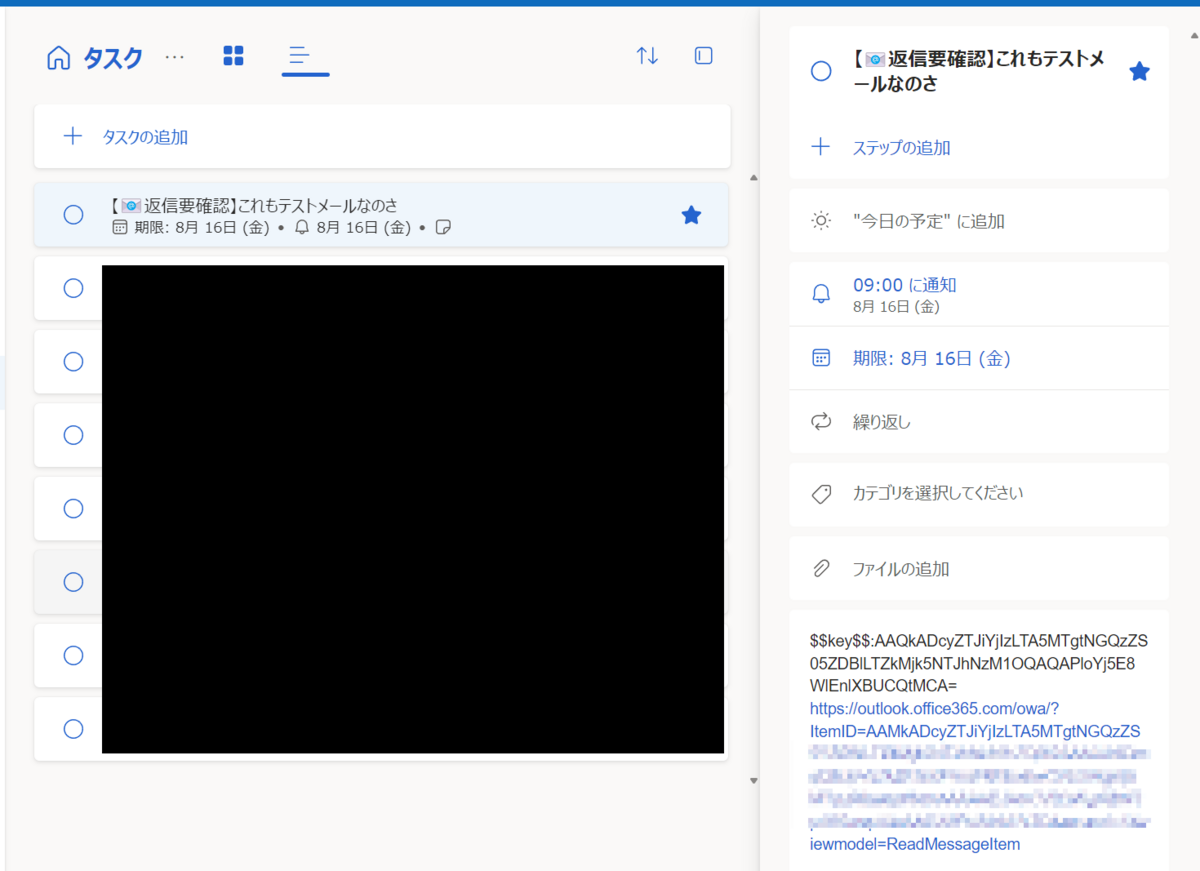Click the $$key$$ note text
This screenshot has height=871, width=1200.
click(979, 662)
